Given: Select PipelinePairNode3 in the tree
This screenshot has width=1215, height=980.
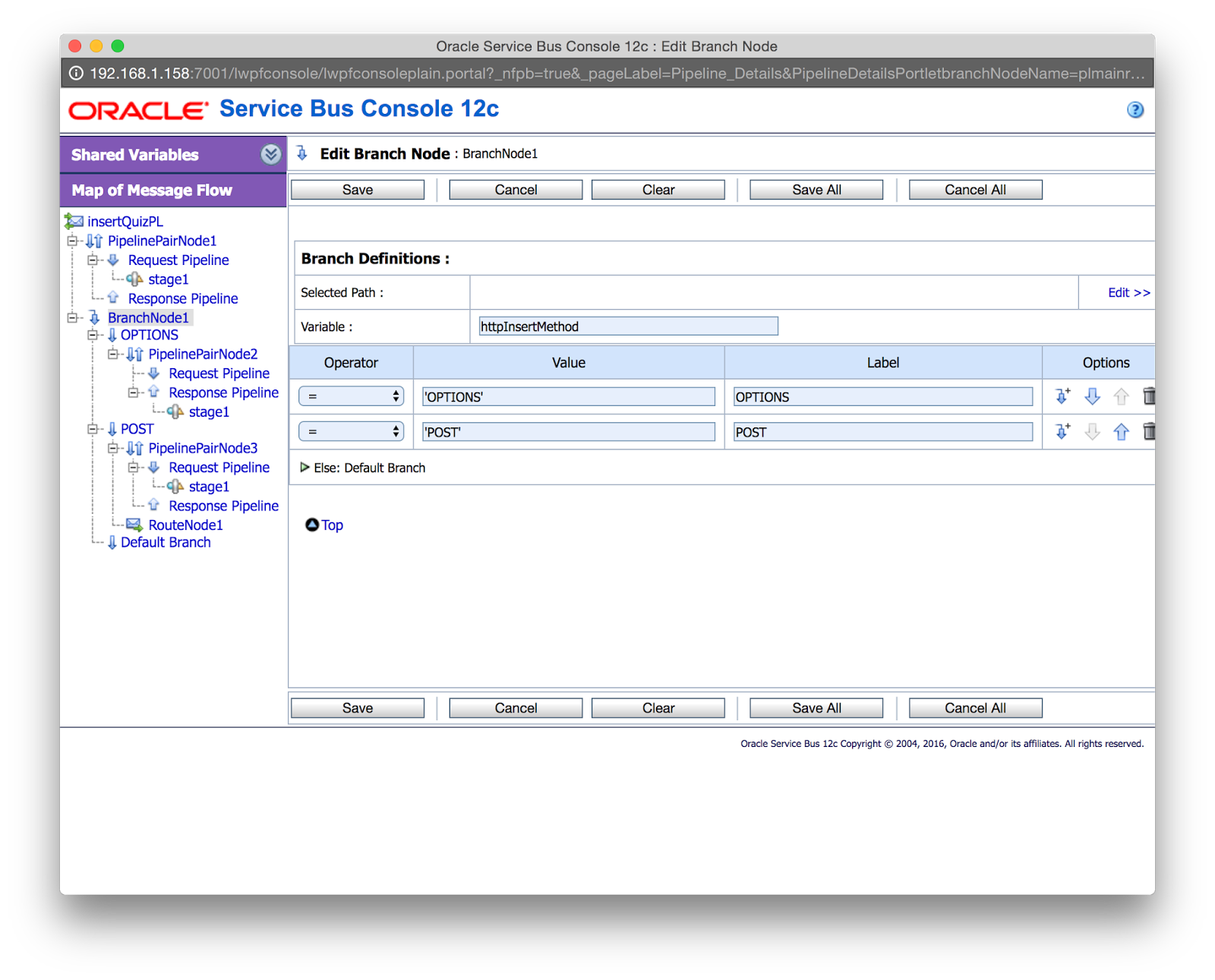Looking at the screenshot, I should click(203, 448).
